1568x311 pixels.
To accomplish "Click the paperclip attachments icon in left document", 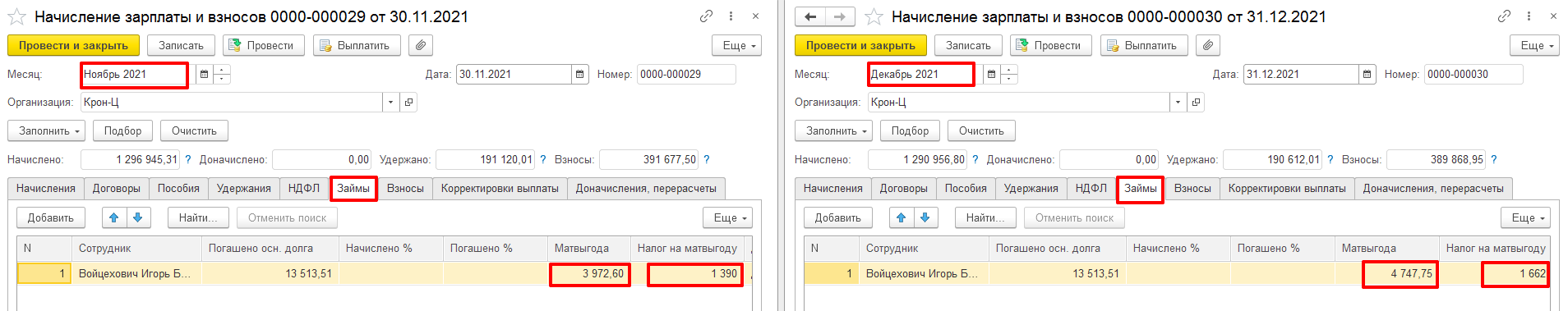I will (x=420, y=45).
